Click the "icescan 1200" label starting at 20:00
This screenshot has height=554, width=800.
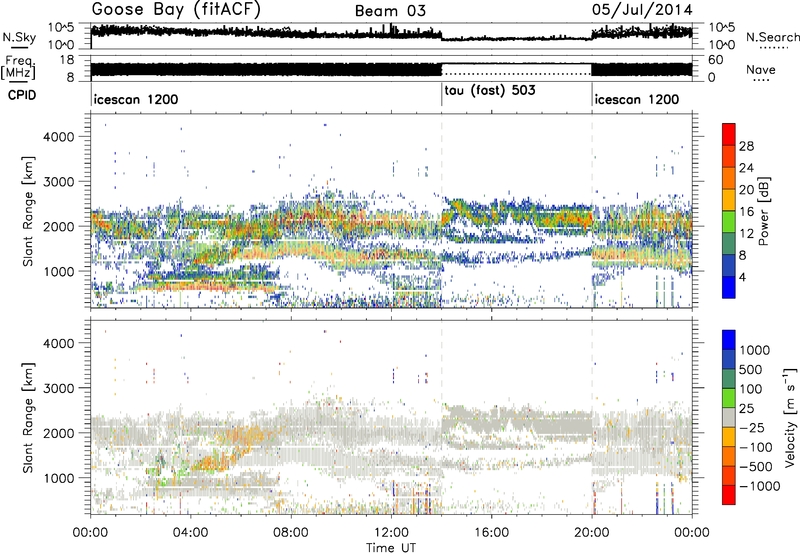[637, 99]
